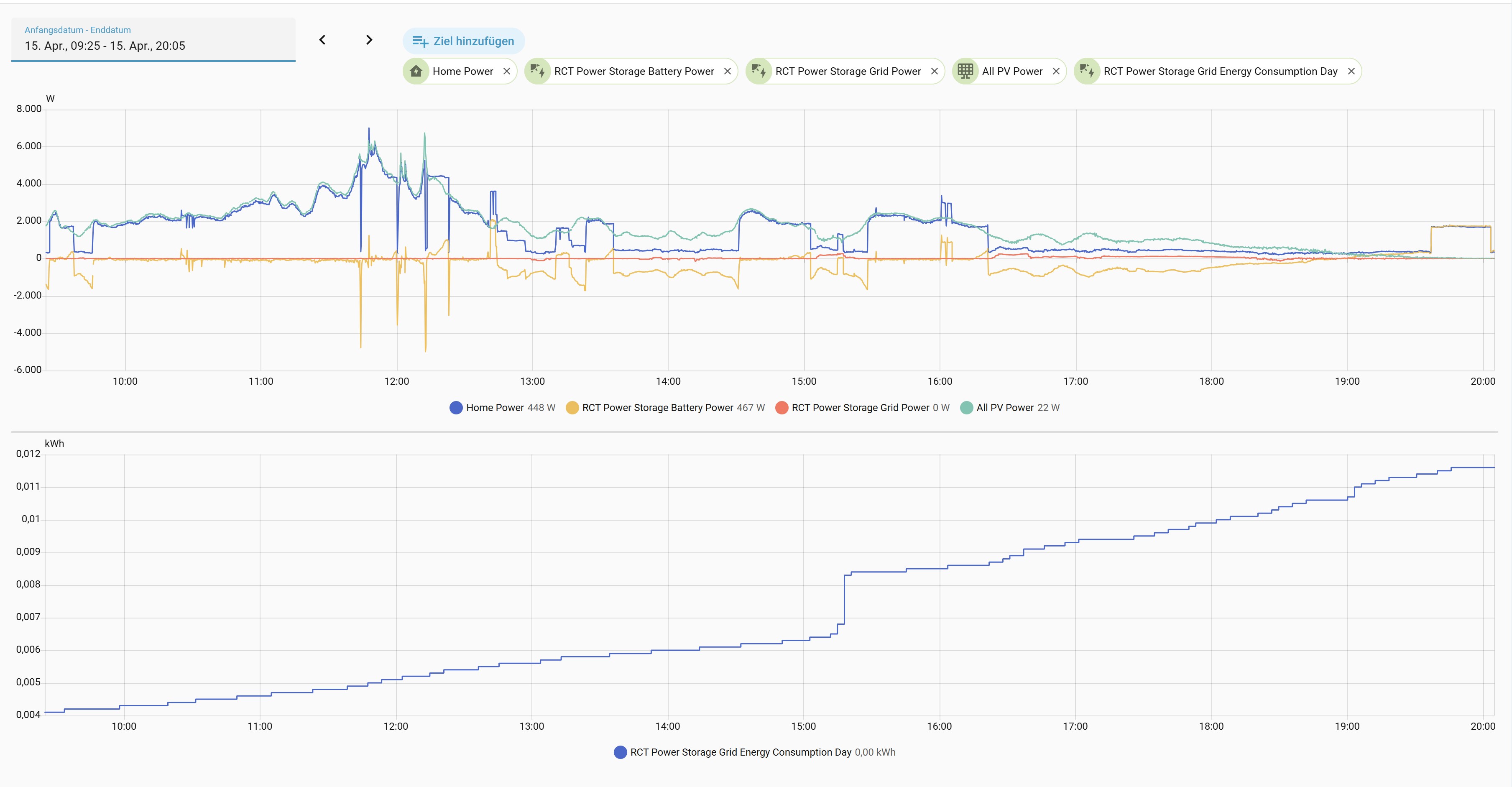The height and width of the screenshot is (787, 1512).
Task: Remove the Grid Energy Consumption Day chip
Action: tap(1351, 72)
